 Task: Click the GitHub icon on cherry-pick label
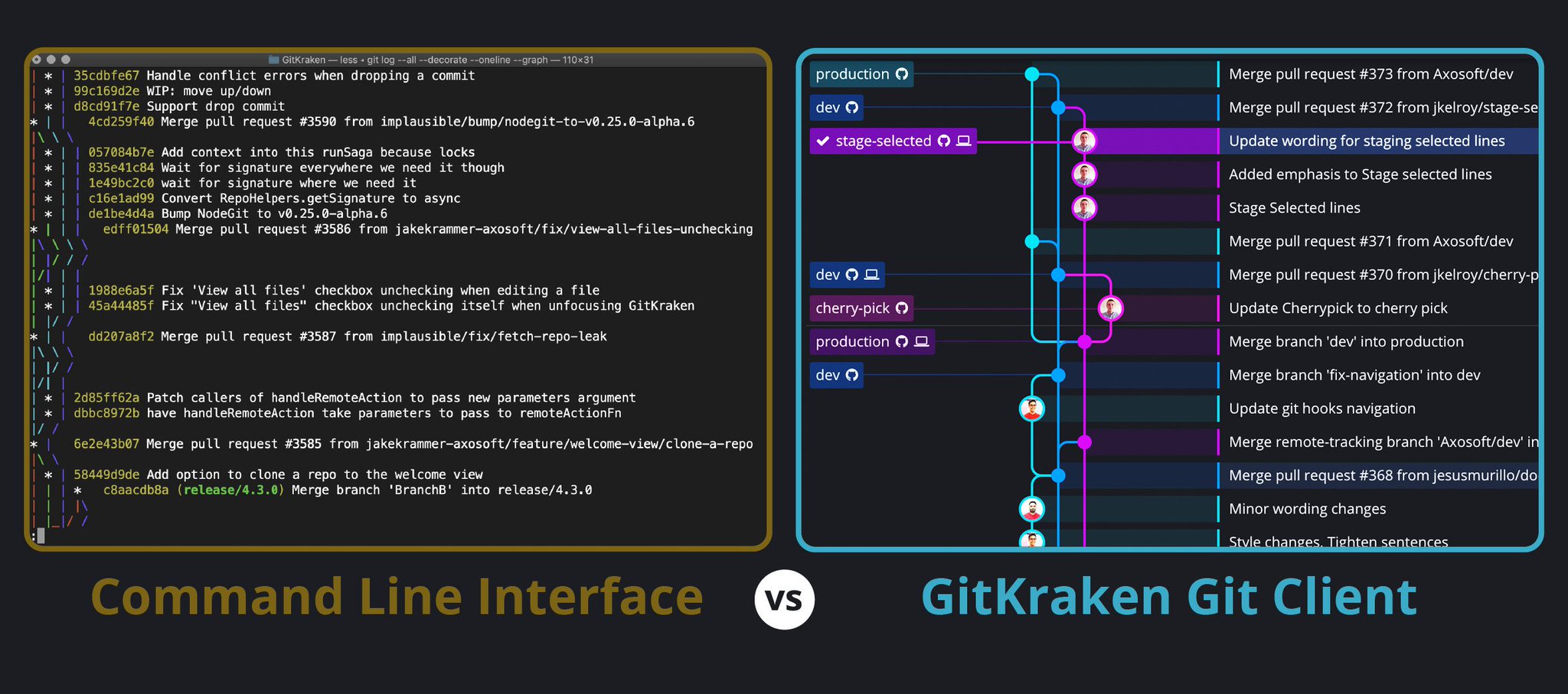(x=902, y=308)
